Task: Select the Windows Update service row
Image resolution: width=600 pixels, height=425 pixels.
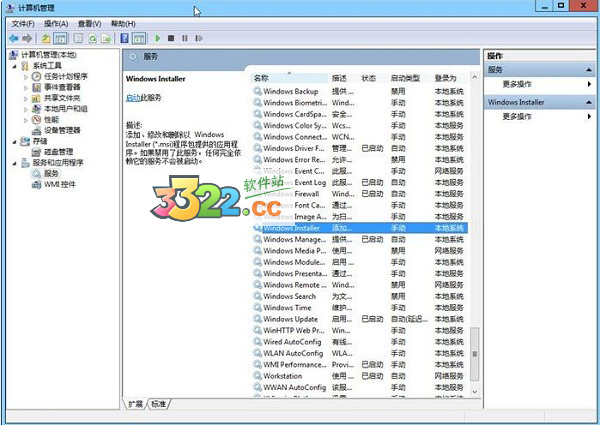Action: pyautogui.click(x=290, y=319)
